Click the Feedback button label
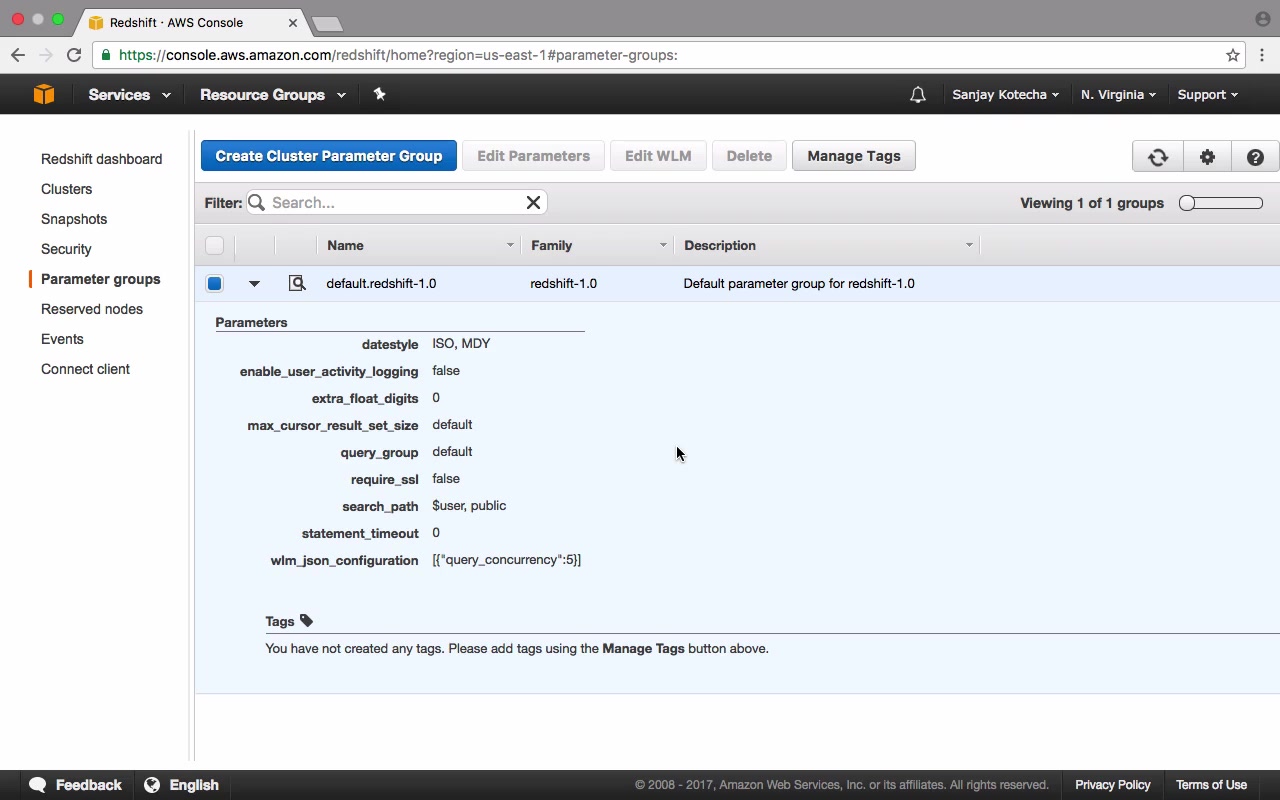 click(x=89, y=785)
